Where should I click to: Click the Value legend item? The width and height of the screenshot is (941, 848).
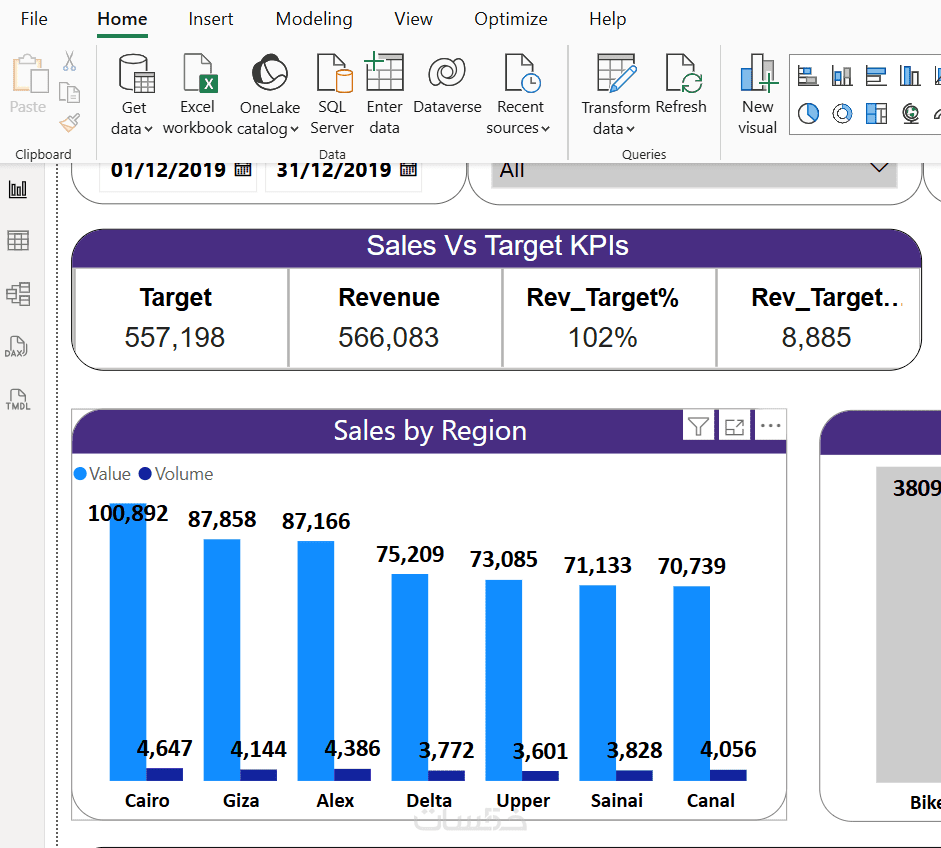click(102, 474)
